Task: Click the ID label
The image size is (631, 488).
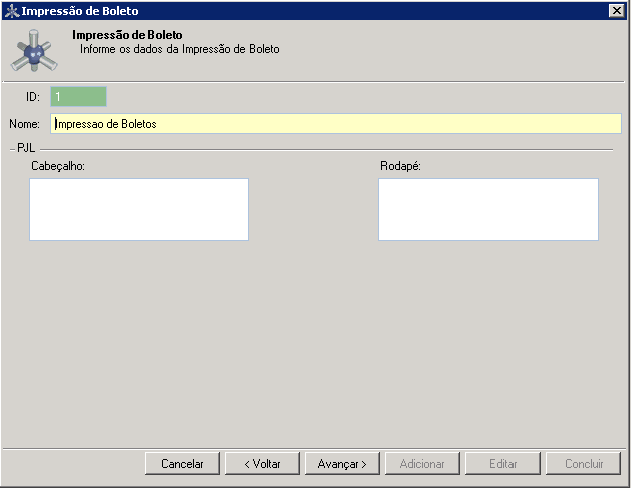Action: 33,97
